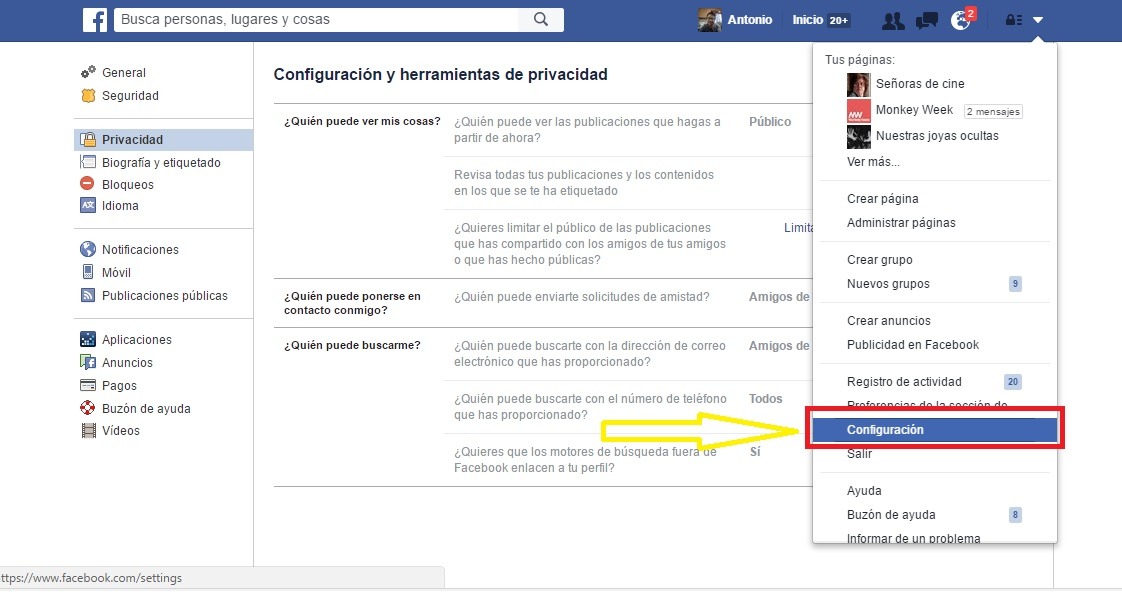Open Seguridad settings label
The height and width of the screenshot is (599, 1122).
130,95
